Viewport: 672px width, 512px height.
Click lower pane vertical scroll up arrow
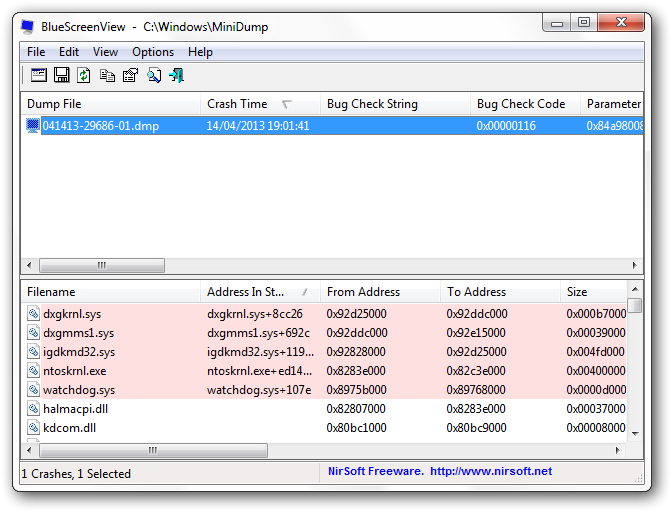tap(636, 289)
